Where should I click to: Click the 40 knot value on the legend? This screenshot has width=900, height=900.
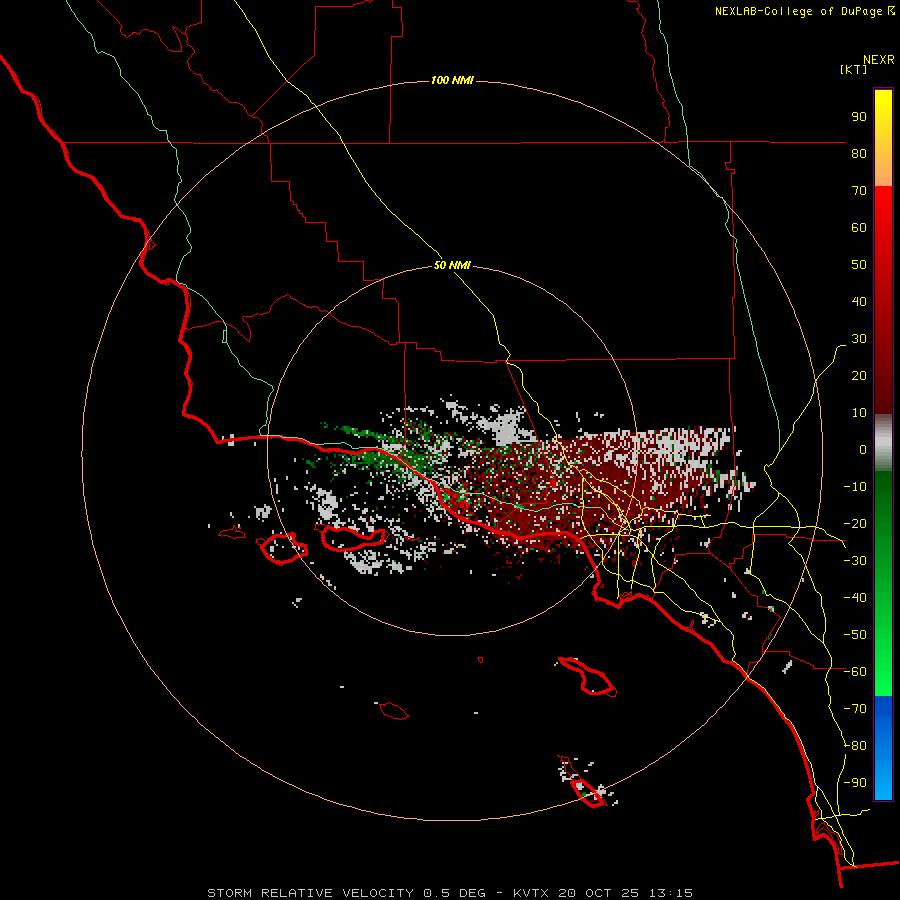[x=859, y=301]
